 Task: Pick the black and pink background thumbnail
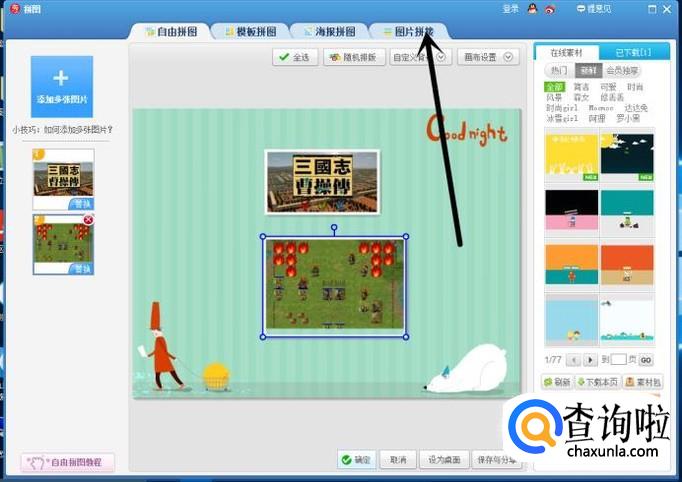pos(572,210)
